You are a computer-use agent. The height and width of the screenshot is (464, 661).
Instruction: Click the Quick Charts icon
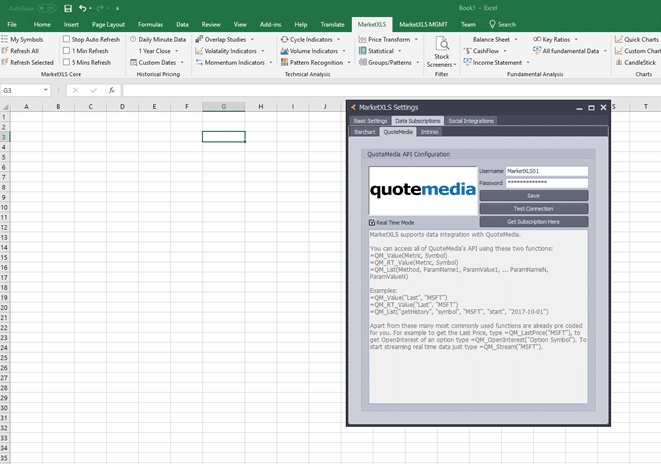(618, 39)
